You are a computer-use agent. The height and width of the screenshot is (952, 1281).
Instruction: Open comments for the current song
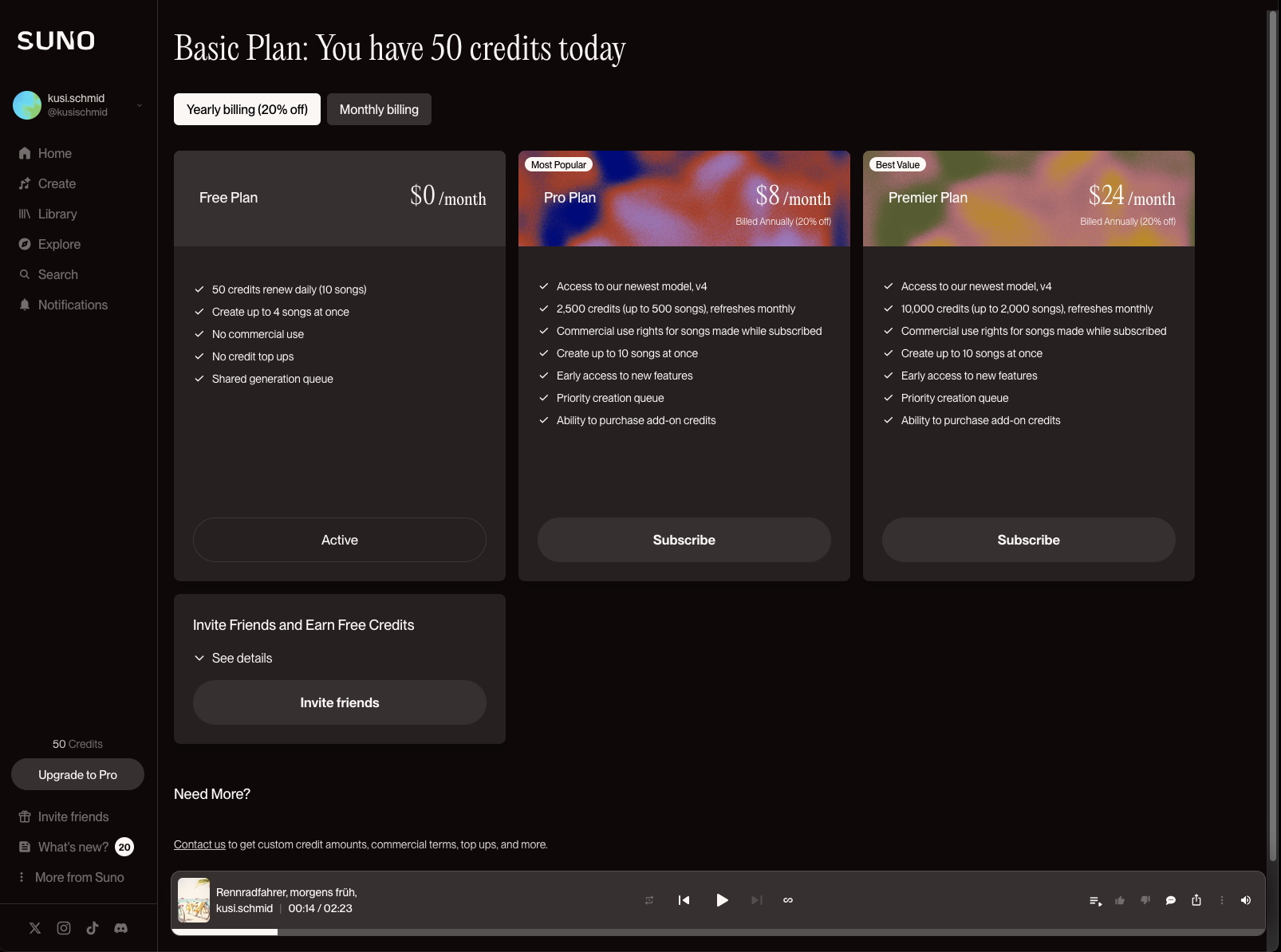click(x=1171, y=900)
